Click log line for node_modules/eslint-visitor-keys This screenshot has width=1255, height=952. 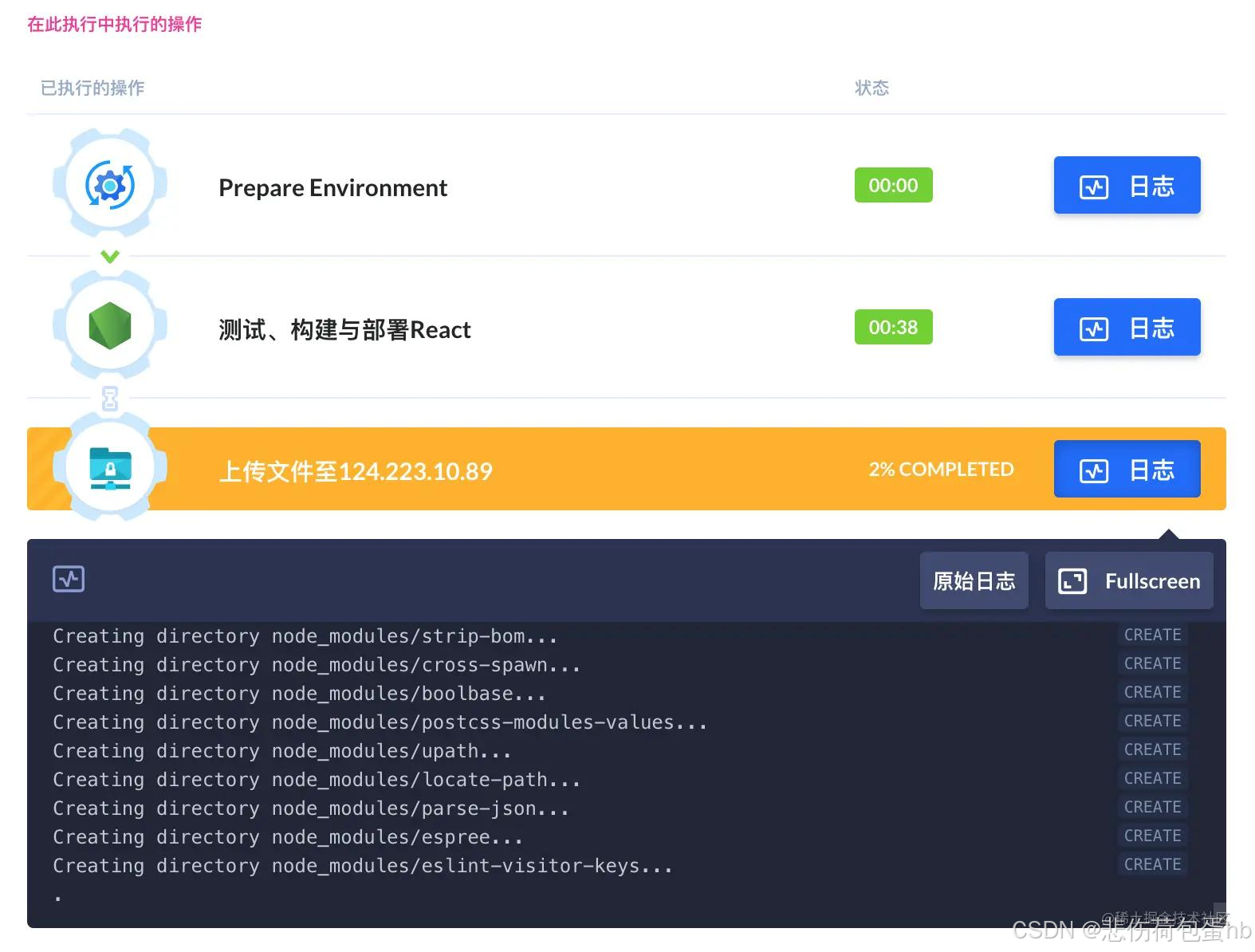click(363, 866)
